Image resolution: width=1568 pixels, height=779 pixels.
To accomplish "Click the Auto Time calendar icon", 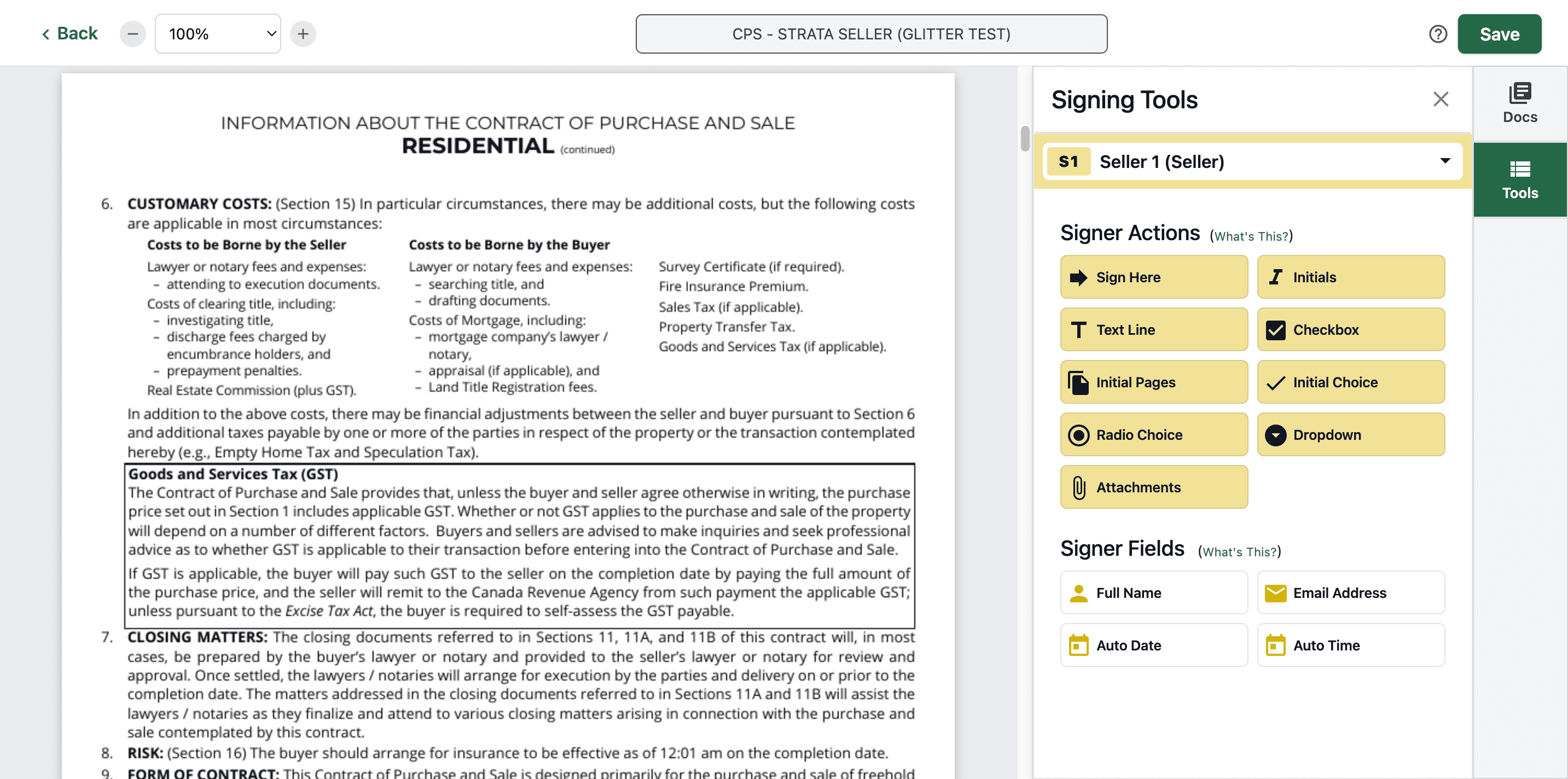I will (1275, 645).
